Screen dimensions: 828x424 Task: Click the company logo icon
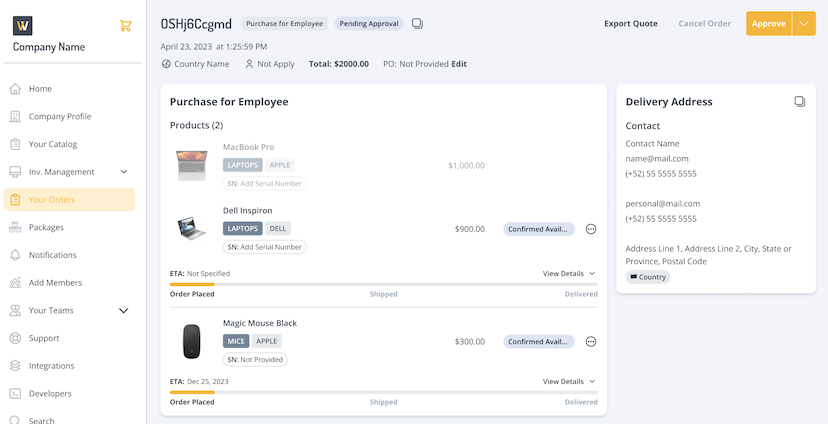[x=24, y=26]
